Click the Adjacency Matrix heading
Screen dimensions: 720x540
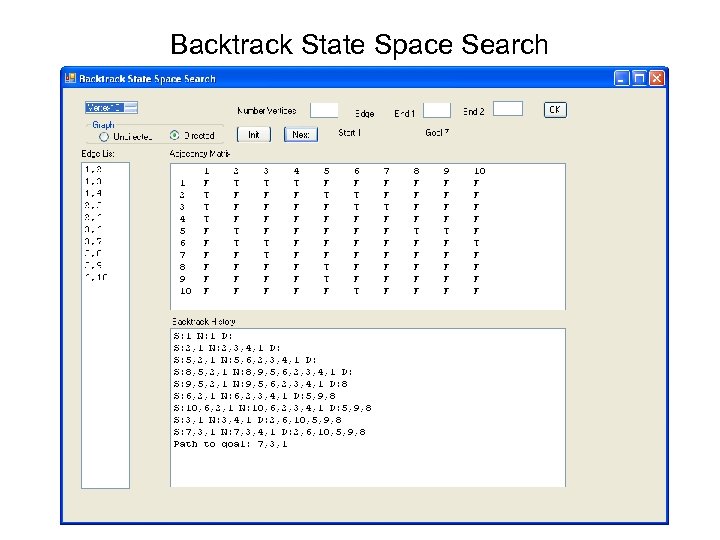(200, 154)
